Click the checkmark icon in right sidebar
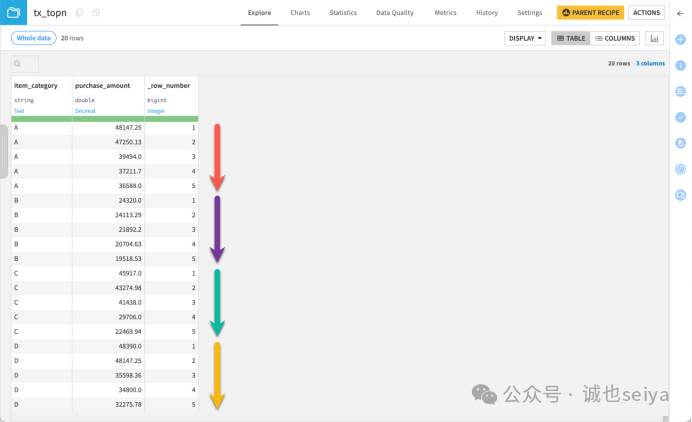 coord(681,117)
